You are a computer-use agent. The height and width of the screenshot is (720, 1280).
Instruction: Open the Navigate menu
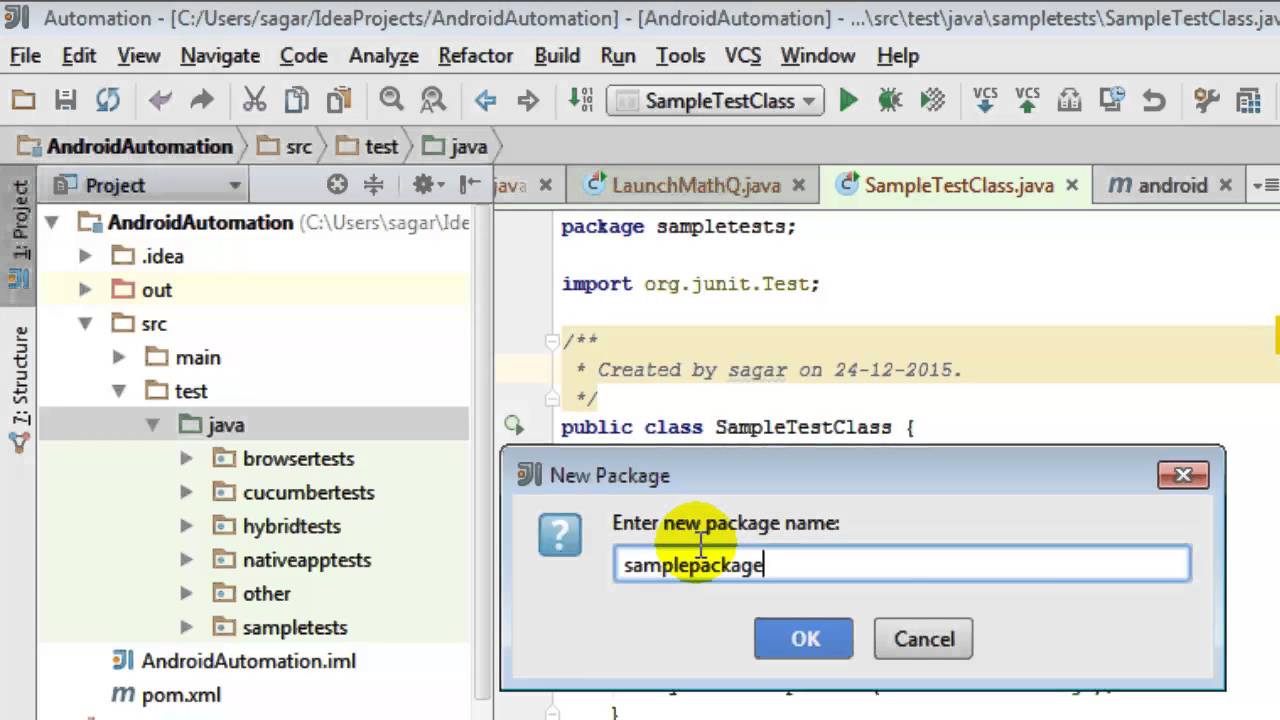point(220,56)
